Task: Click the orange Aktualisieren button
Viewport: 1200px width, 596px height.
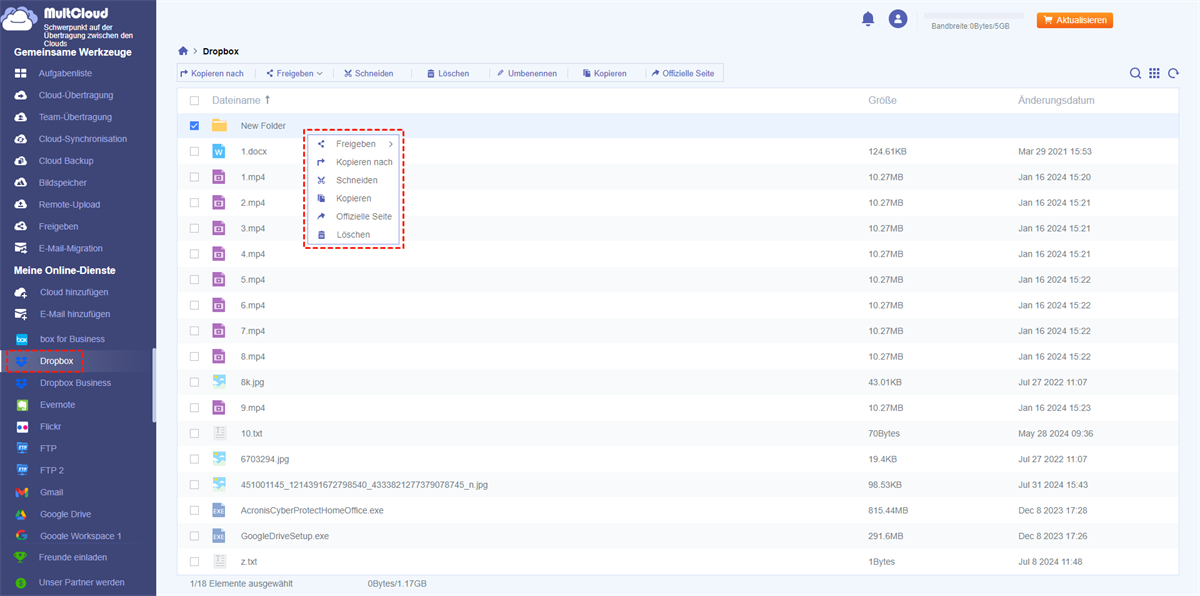Action: pyautogui.click(x=1075, y=20)
